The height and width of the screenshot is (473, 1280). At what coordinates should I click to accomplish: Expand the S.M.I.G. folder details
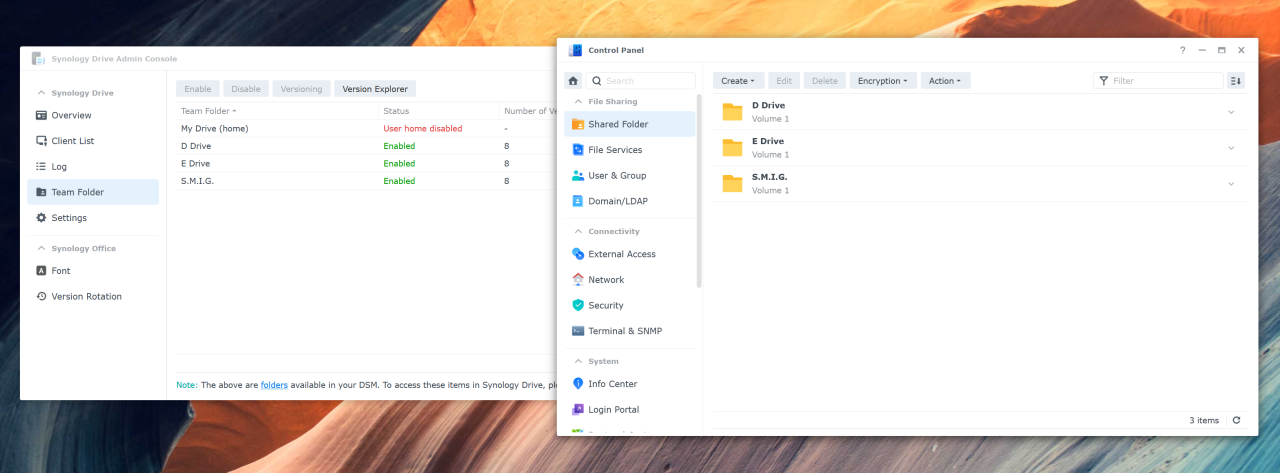pos(1231,184)
